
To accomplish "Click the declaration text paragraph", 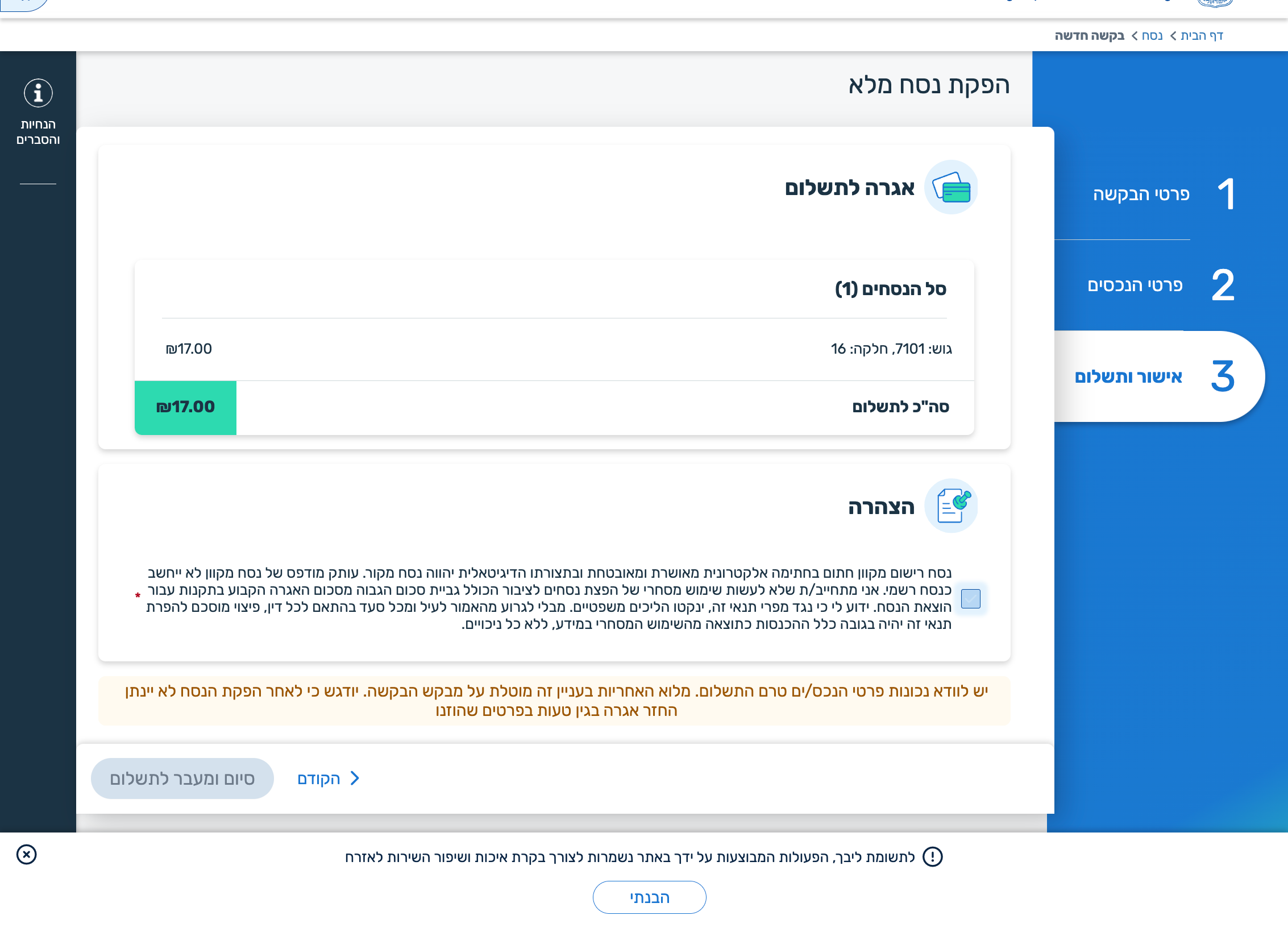I will point(549,598).
